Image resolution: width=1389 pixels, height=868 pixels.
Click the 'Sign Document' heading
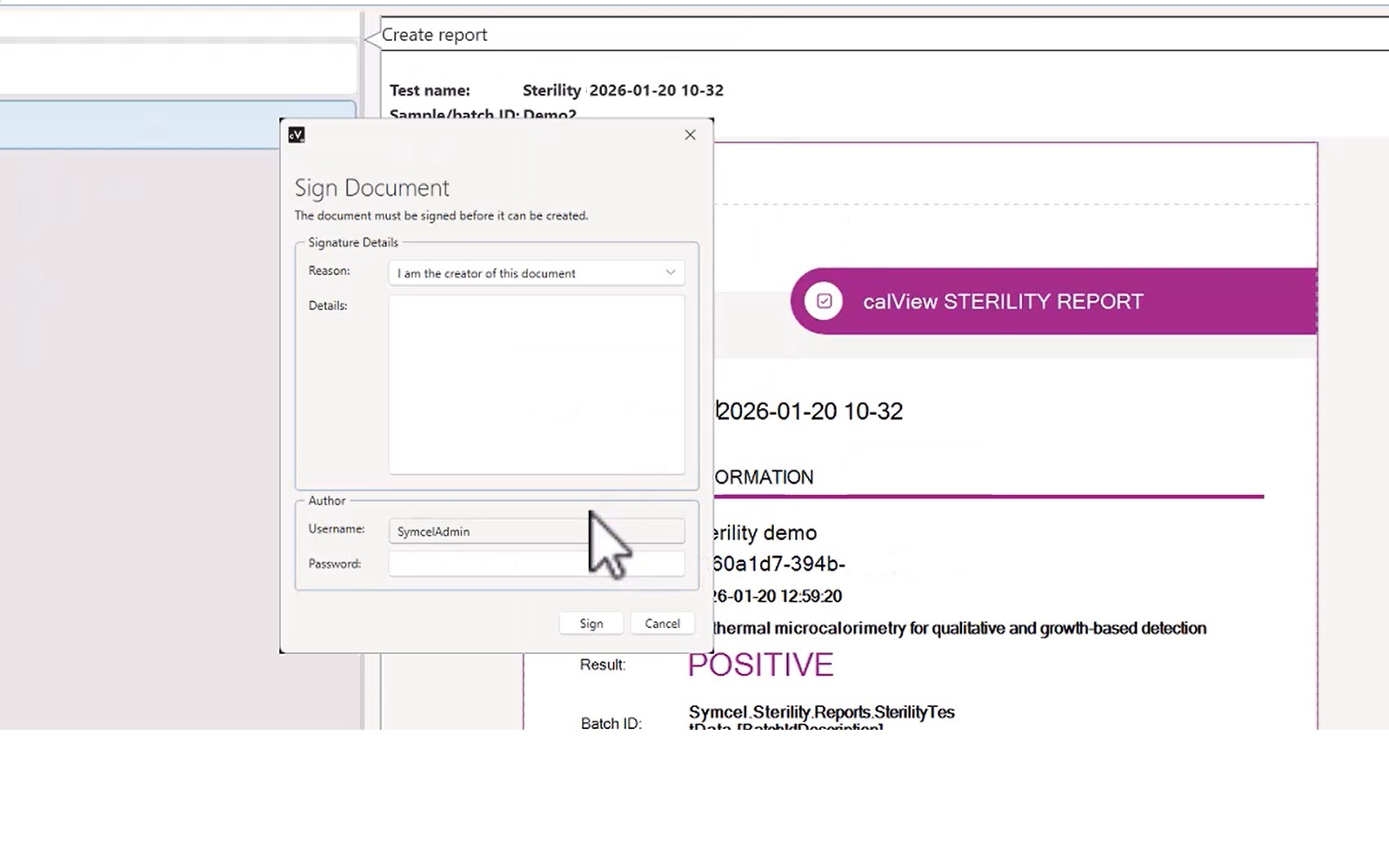point(371,188)
